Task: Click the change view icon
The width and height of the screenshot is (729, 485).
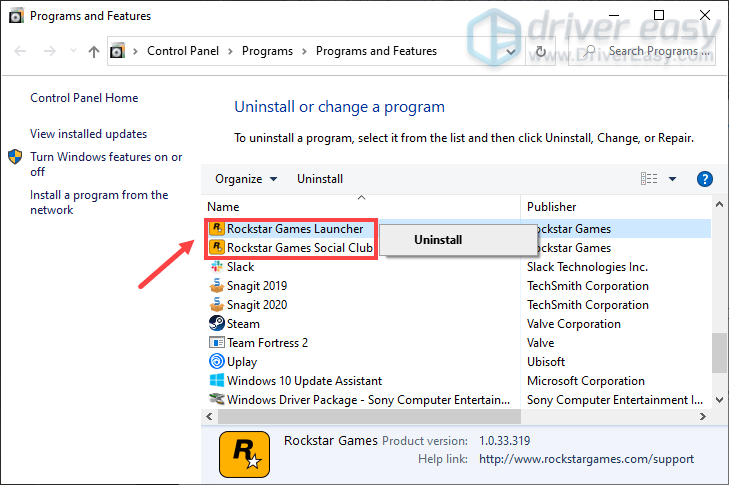Action: (649, 179)
